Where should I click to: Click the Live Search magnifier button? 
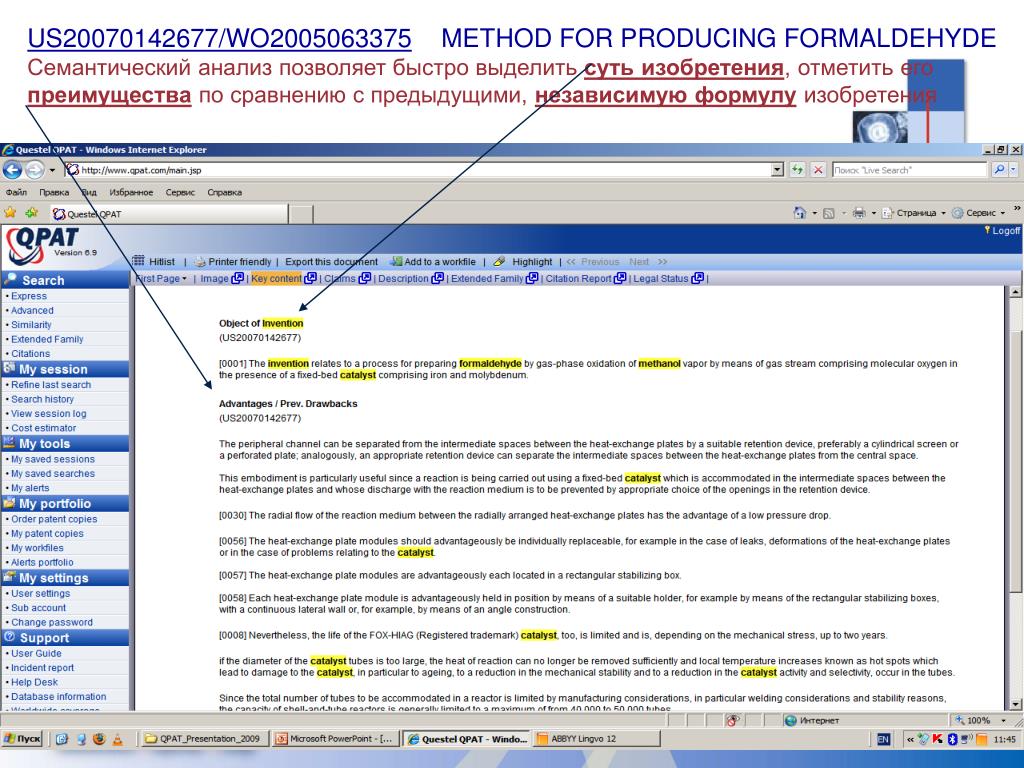(999, 170)
